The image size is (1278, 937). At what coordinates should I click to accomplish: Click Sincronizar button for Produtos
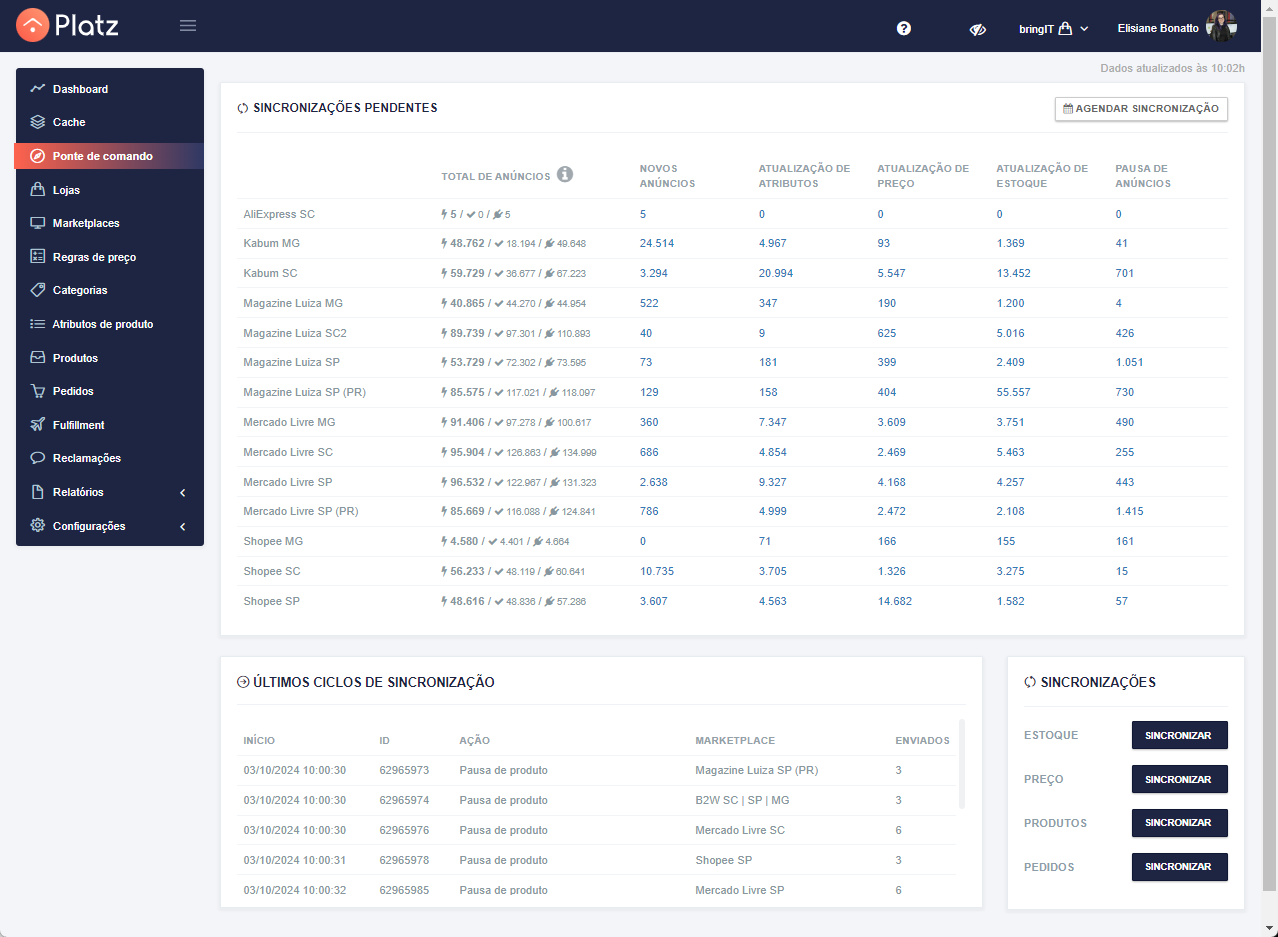tap(1179, 823)
